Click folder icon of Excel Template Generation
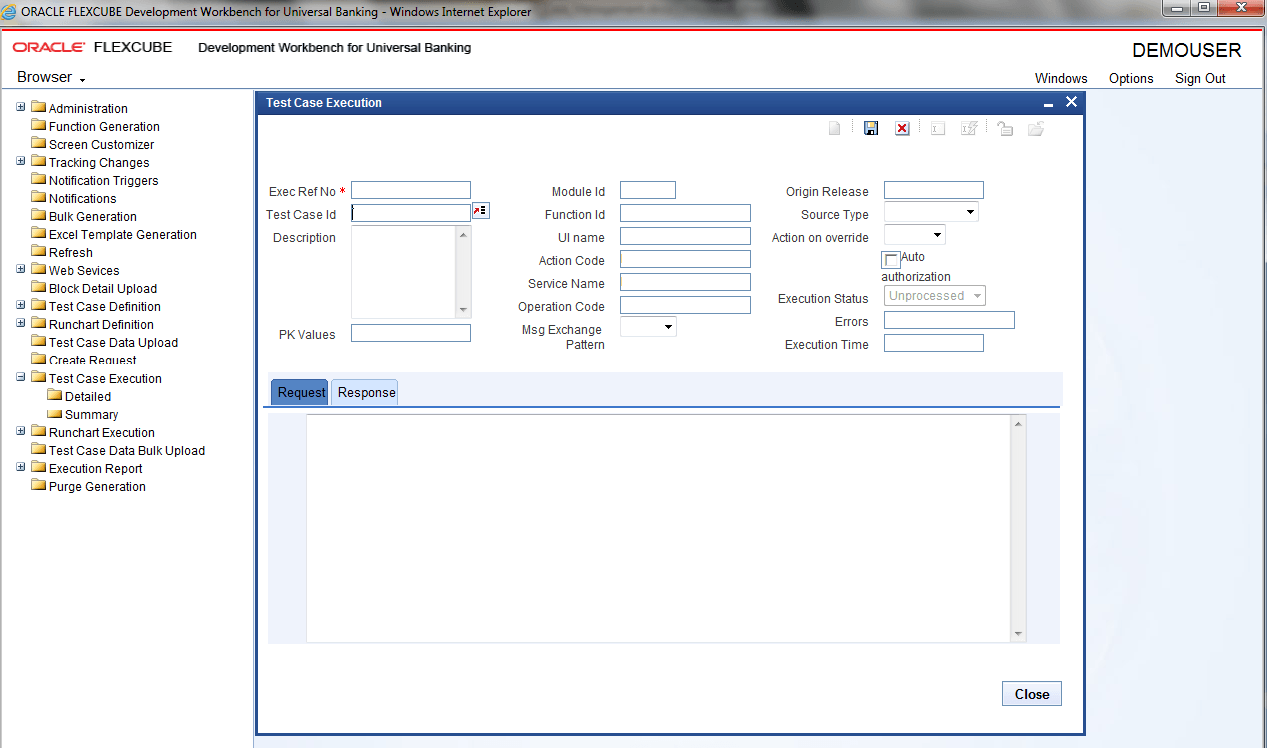The width and height of the screenshot is (1267, 752). pos(39,234)
